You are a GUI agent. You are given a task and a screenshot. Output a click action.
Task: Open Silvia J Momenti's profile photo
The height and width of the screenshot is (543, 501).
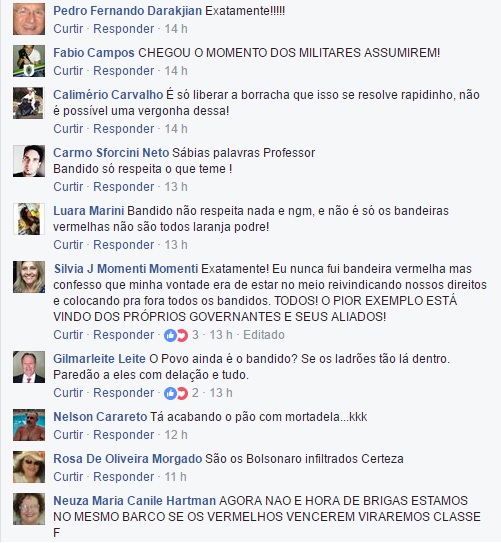pos(29,277)
